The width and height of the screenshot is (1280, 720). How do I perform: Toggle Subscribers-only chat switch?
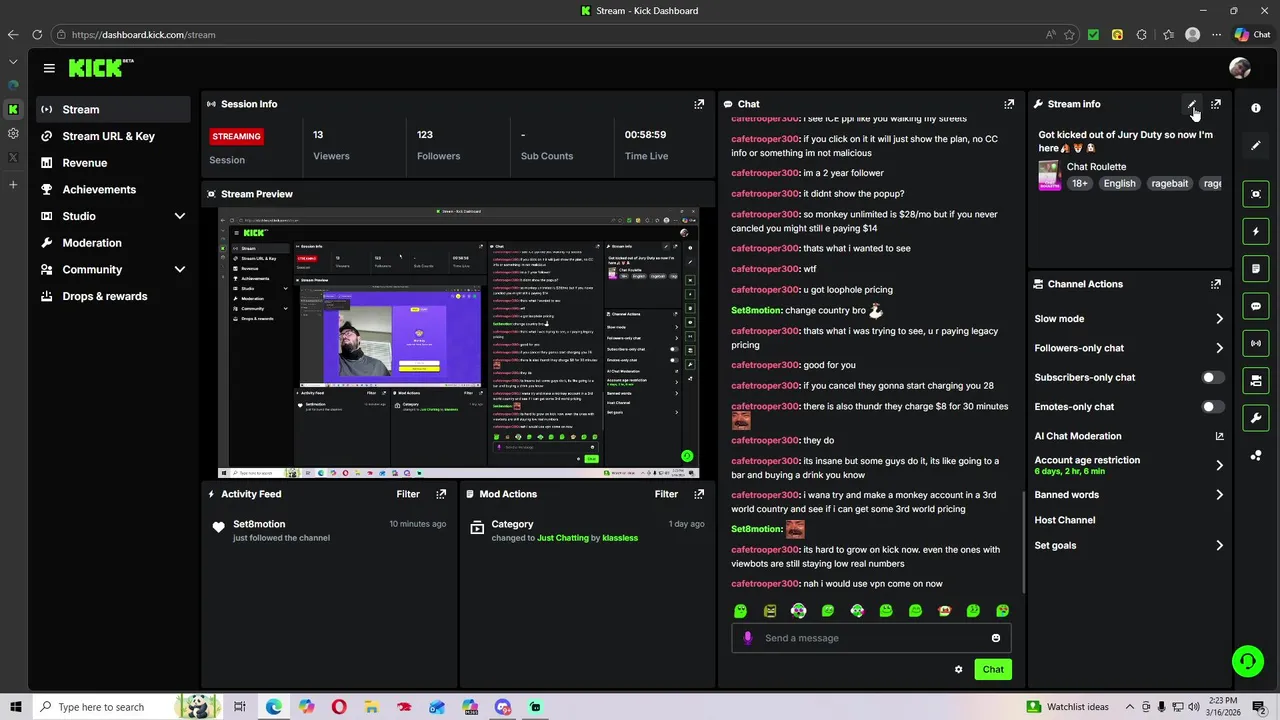(x=1212, y=378)
